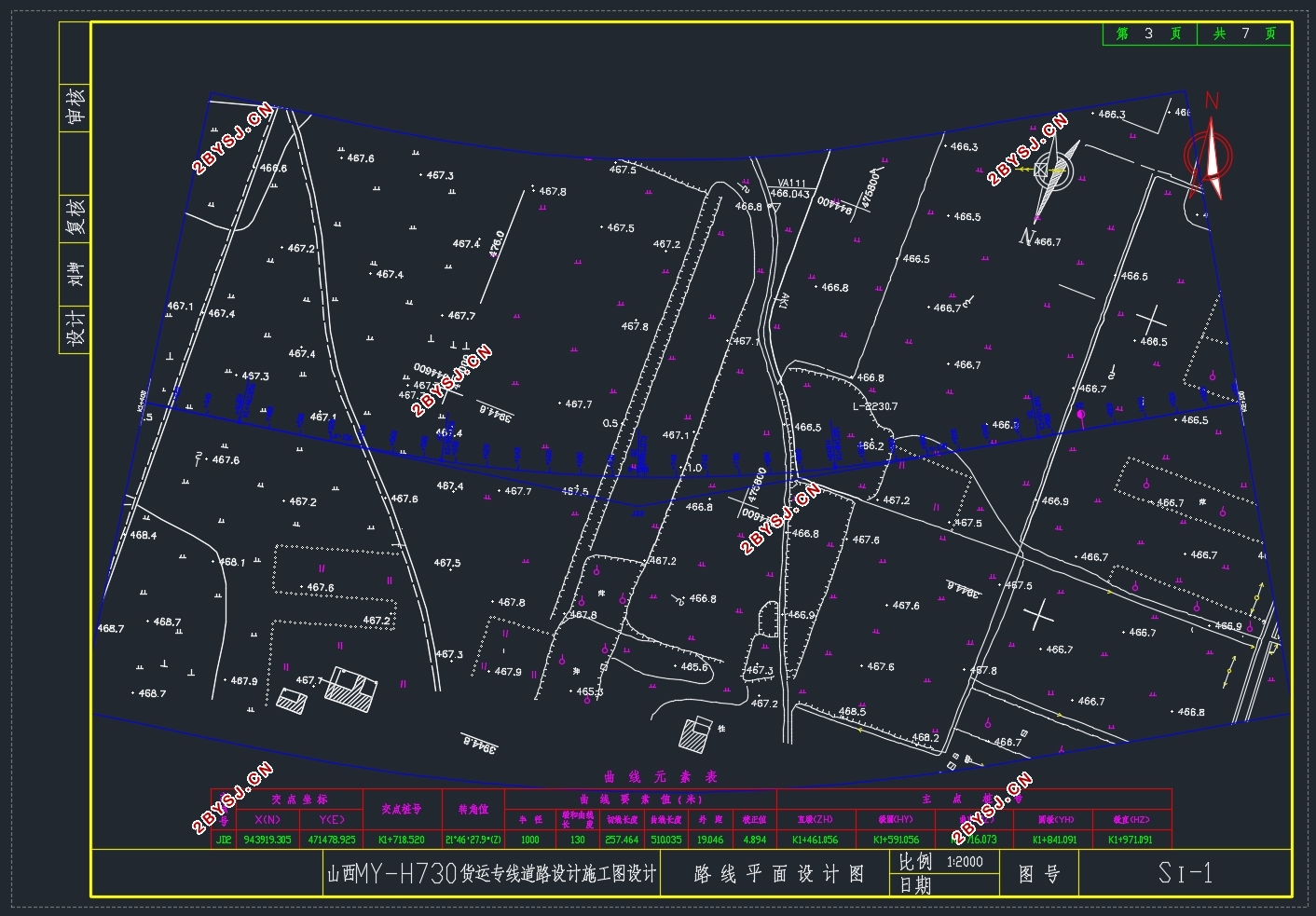Viewport: 1316px width, 916px height.
Task: Click the AK1 road label
Action: click(x=784, y=301)
